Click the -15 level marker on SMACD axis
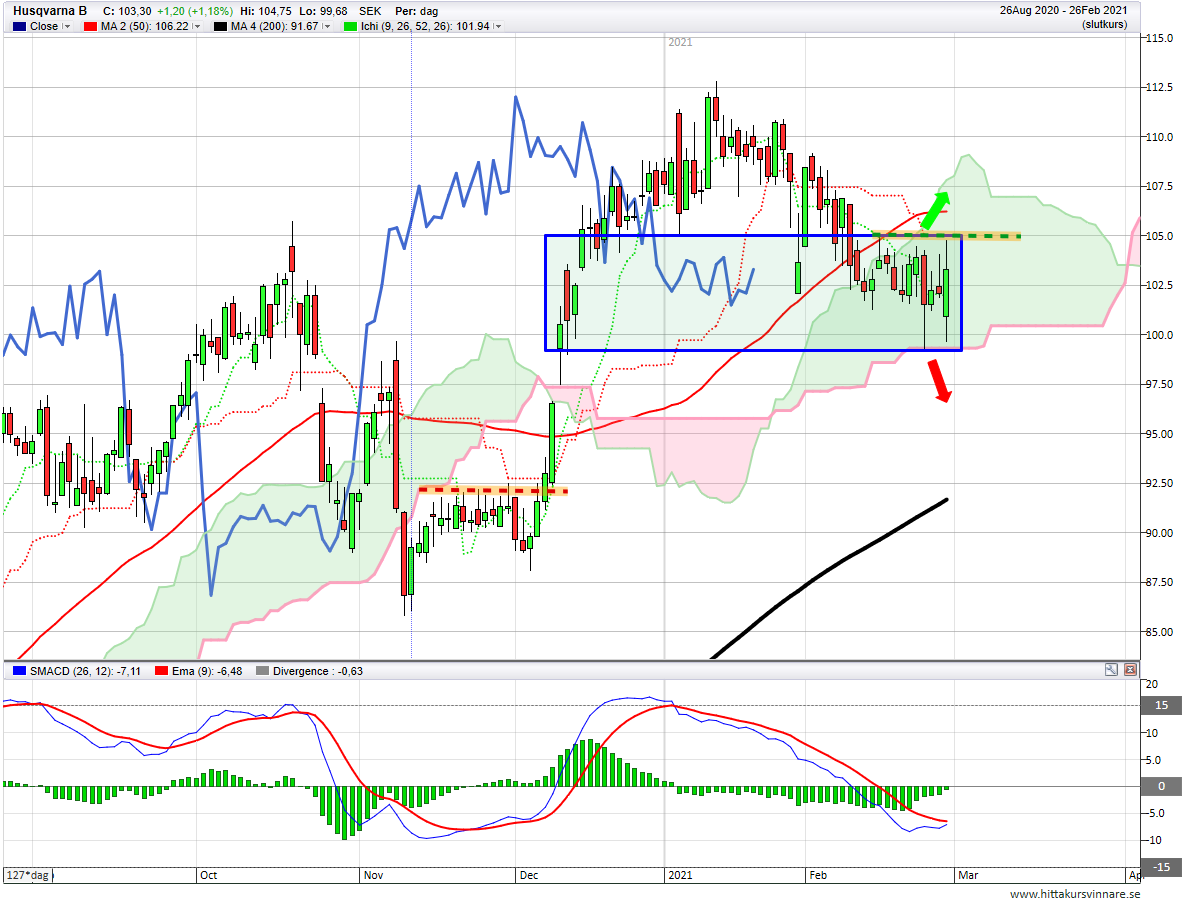Viewport: 1185px width, 899px height. (1162, 867)
